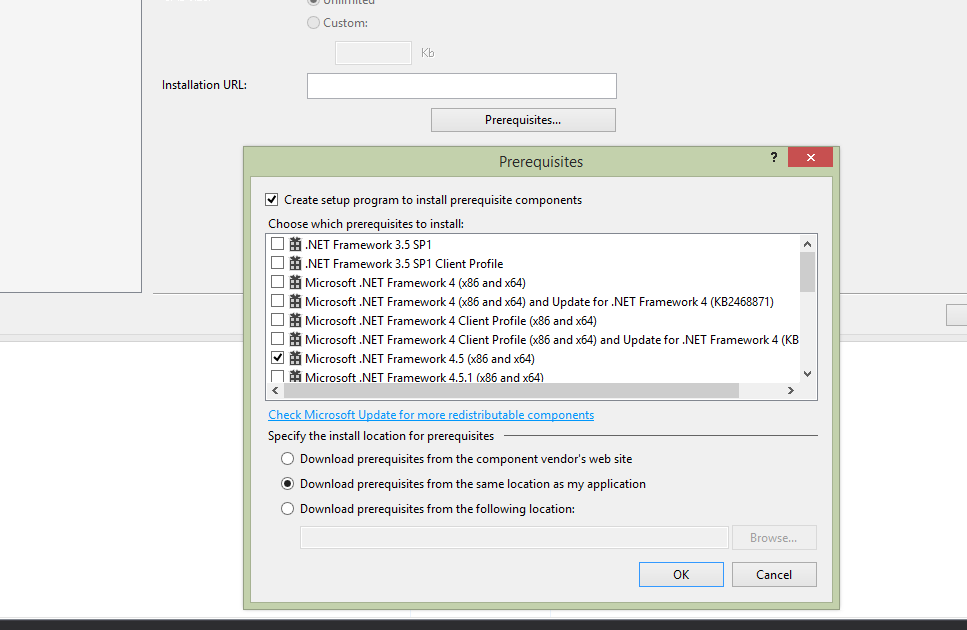Uncheck Create setup program to install prerequisite components
The height and width of the screenshot is (630, 967).
coord(271,199)
